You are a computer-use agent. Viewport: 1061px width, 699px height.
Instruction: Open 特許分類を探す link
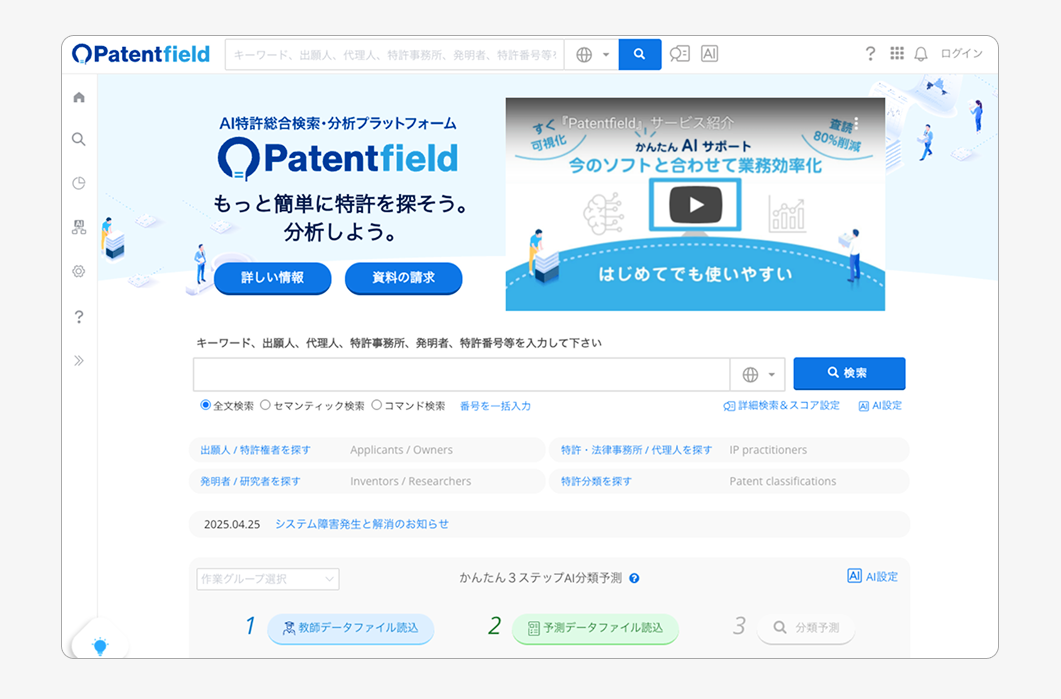596,481
